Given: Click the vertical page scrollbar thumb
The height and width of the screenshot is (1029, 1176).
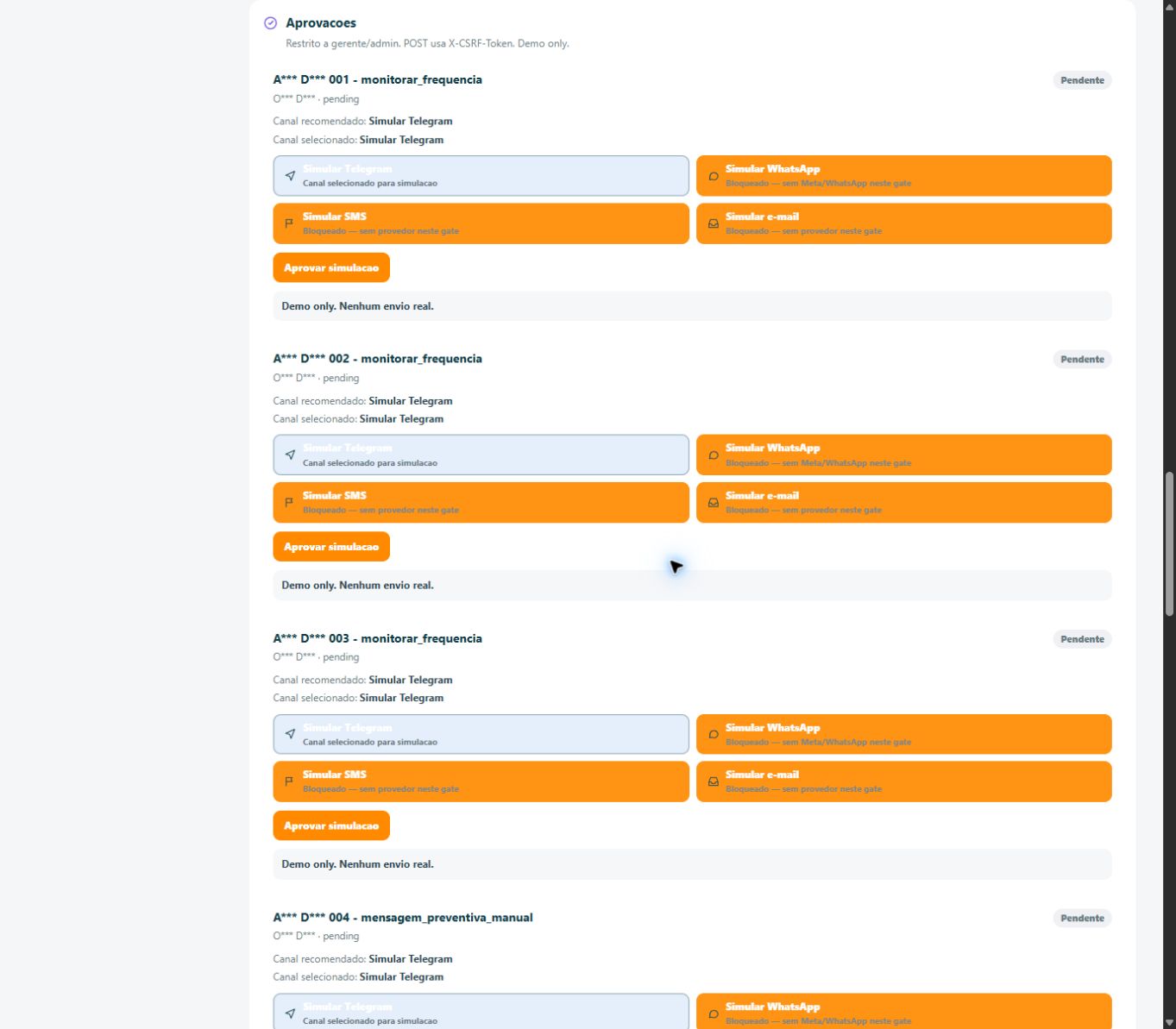Looking at the screenshot, I should (x=1169, y=543).
